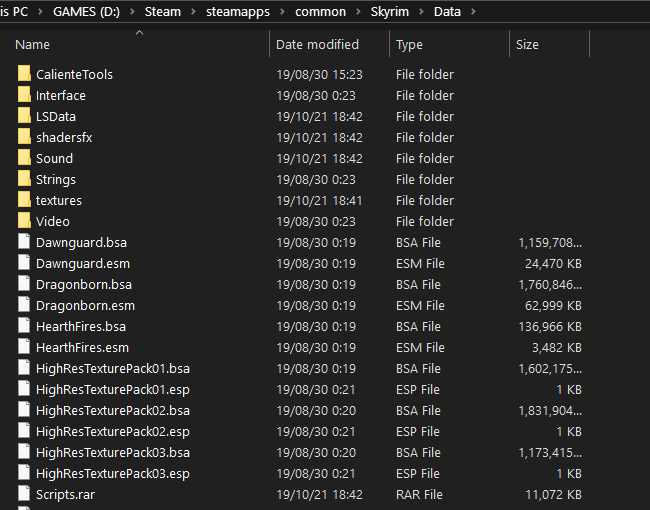
Task: Go to steamapps breadcrumb segment
Action: click(x=238, y=12)
